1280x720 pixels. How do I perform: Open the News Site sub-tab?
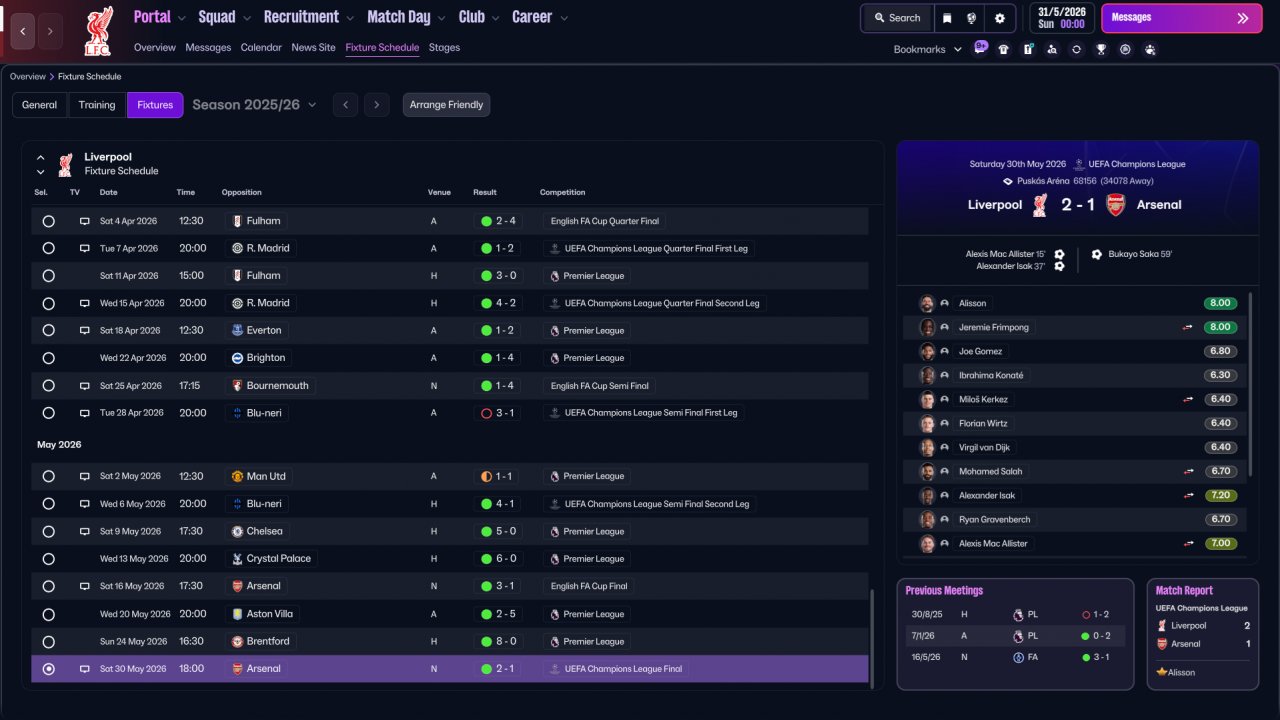pyautogui.click(x=313, y=48)
